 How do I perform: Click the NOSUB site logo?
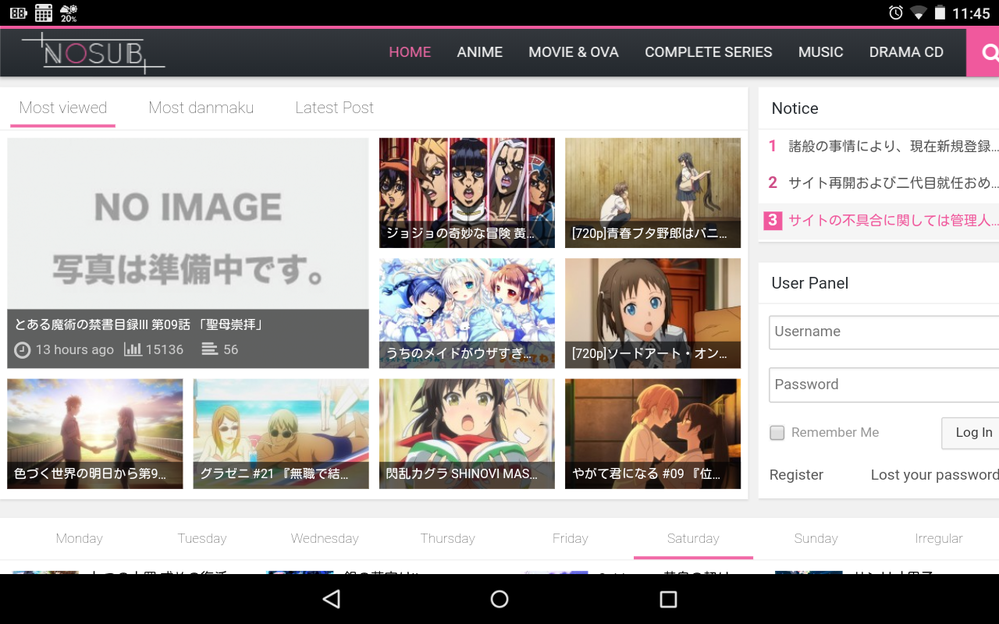pyautogui.click(x=92, y=53)
